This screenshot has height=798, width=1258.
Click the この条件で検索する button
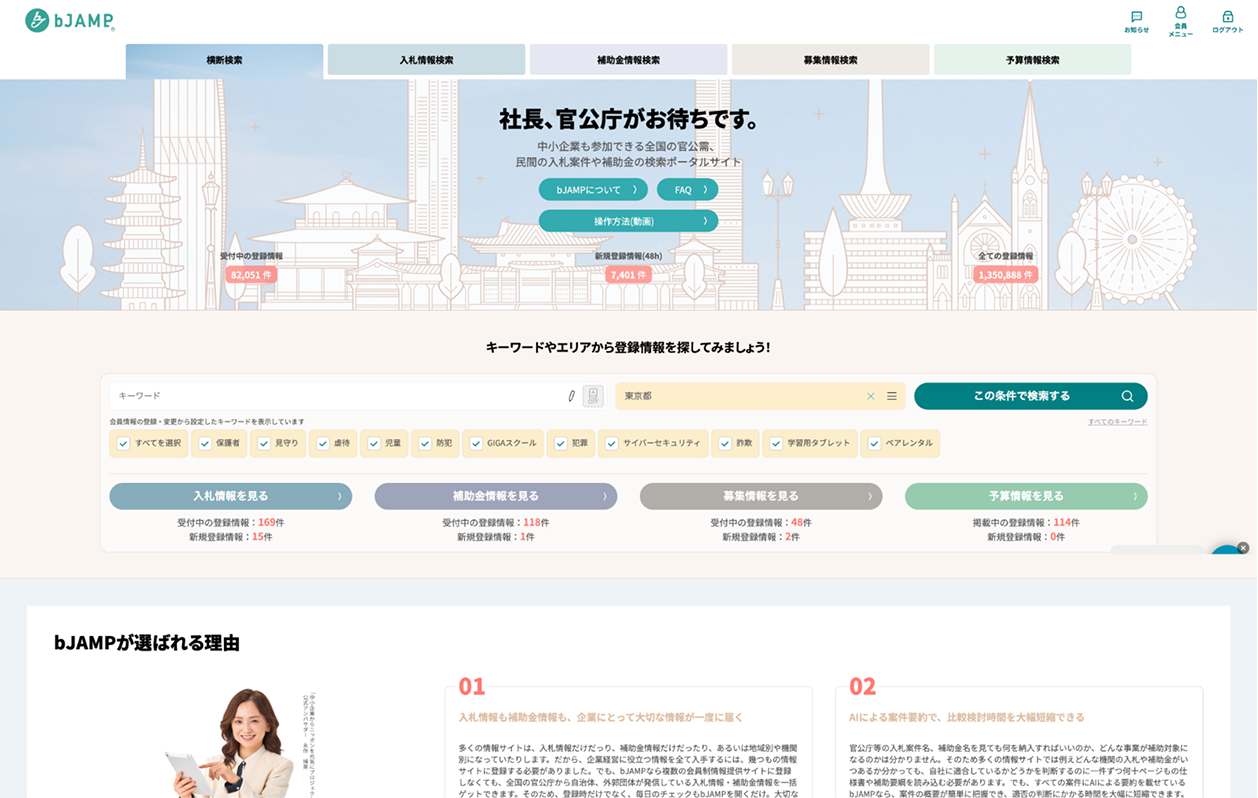(x=1031, y=396)
